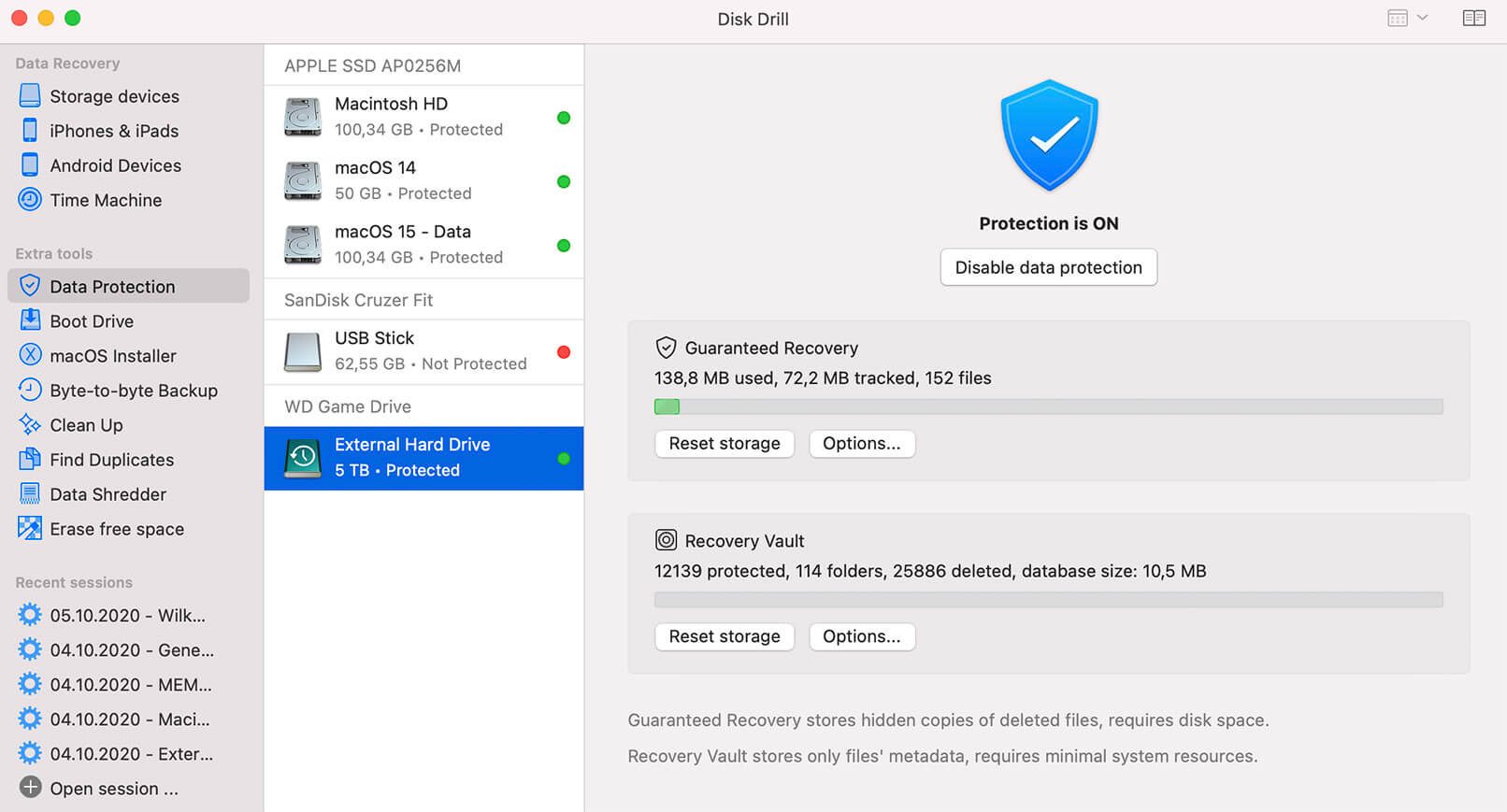Screen dimensions: 1507x812
Task: Select Clean Up tool label
Action: click(86, 425)
